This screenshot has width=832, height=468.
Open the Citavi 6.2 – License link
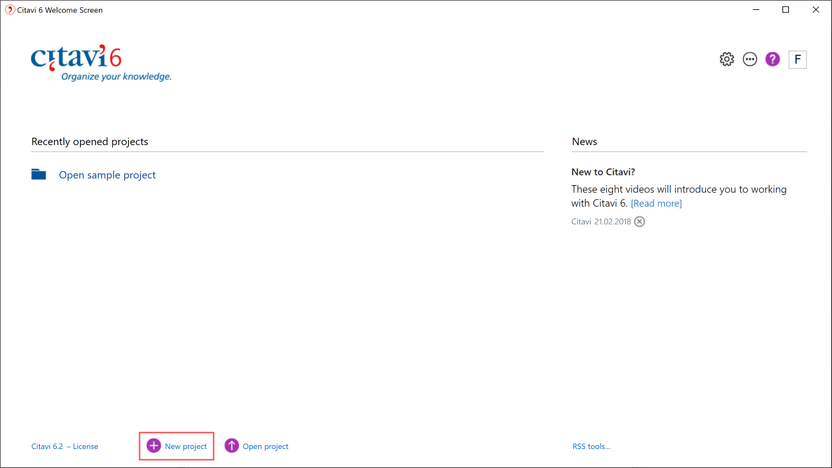tap(65, 446)
